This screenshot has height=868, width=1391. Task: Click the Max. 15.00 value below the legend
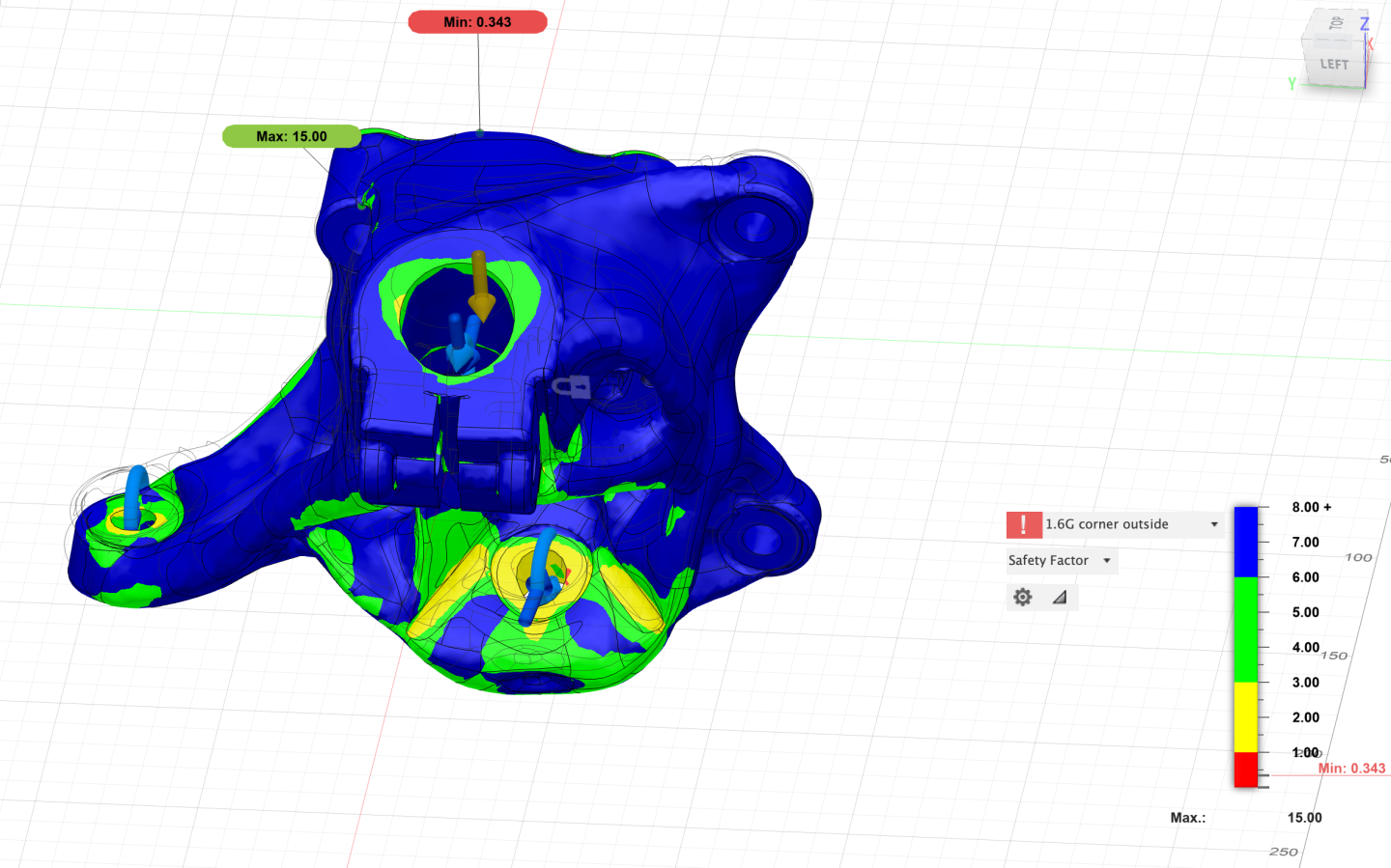(1304, 818)
